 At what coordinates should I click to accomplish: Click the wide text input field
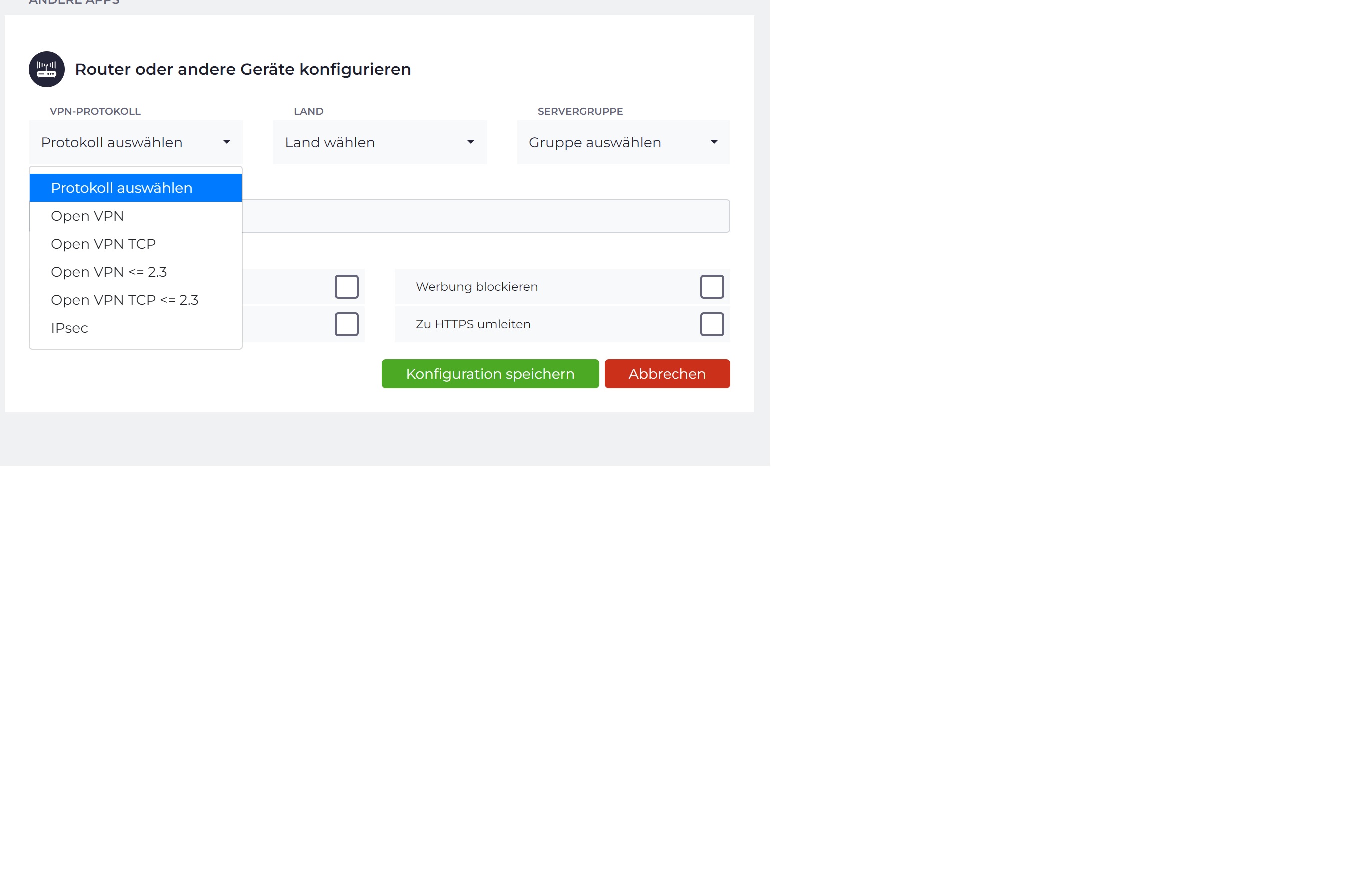tap(486, 216)
